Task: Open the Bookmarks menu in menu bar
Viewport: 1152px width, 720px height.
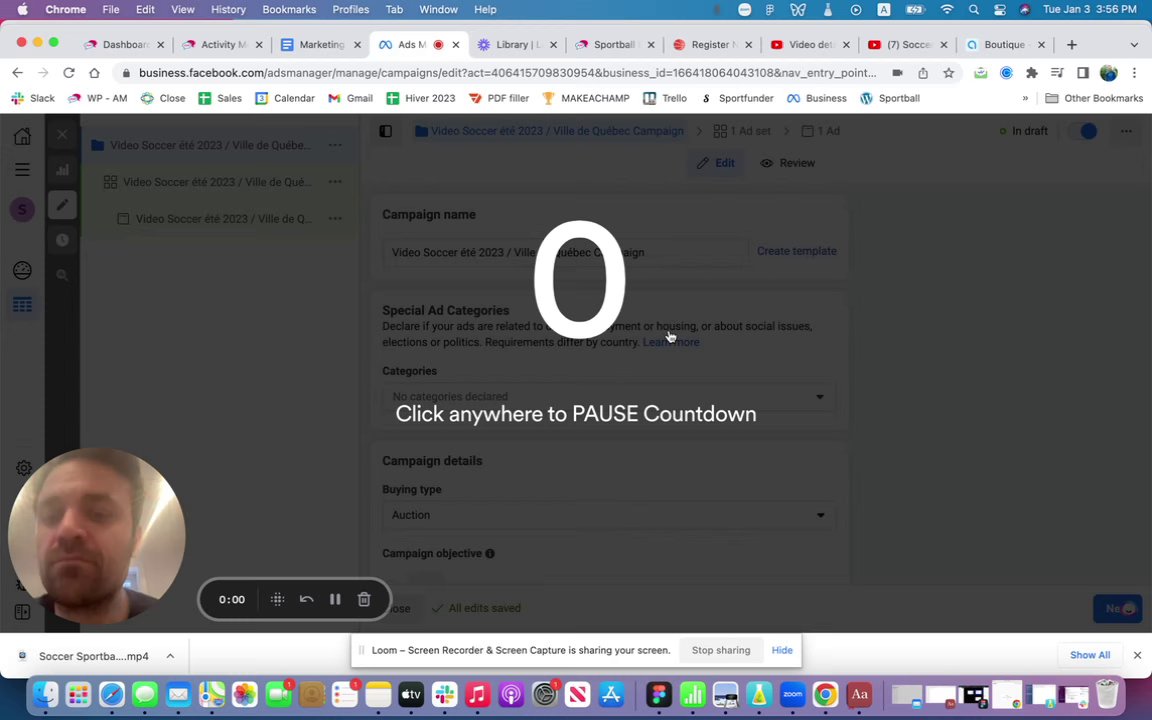Action: click(289, 10)
